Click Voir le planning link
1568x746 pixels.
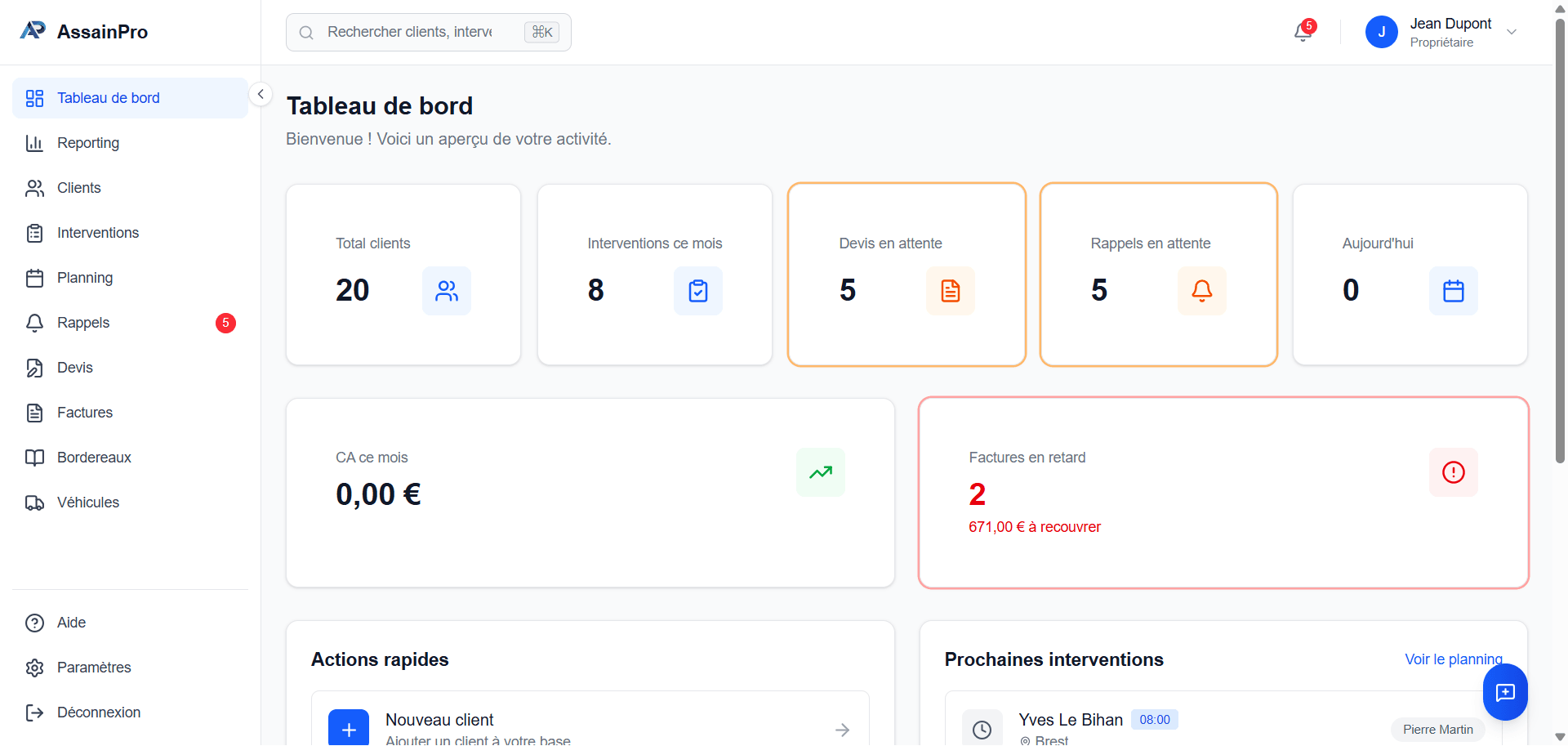[x=1453, y=659]
